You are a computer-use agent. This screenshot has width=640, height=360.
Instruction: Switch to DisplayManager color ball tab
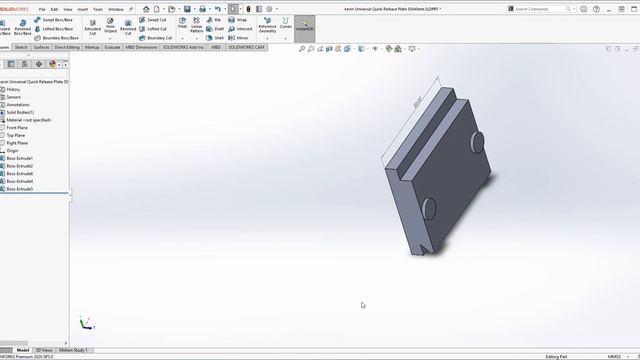(x=52, y=64)
